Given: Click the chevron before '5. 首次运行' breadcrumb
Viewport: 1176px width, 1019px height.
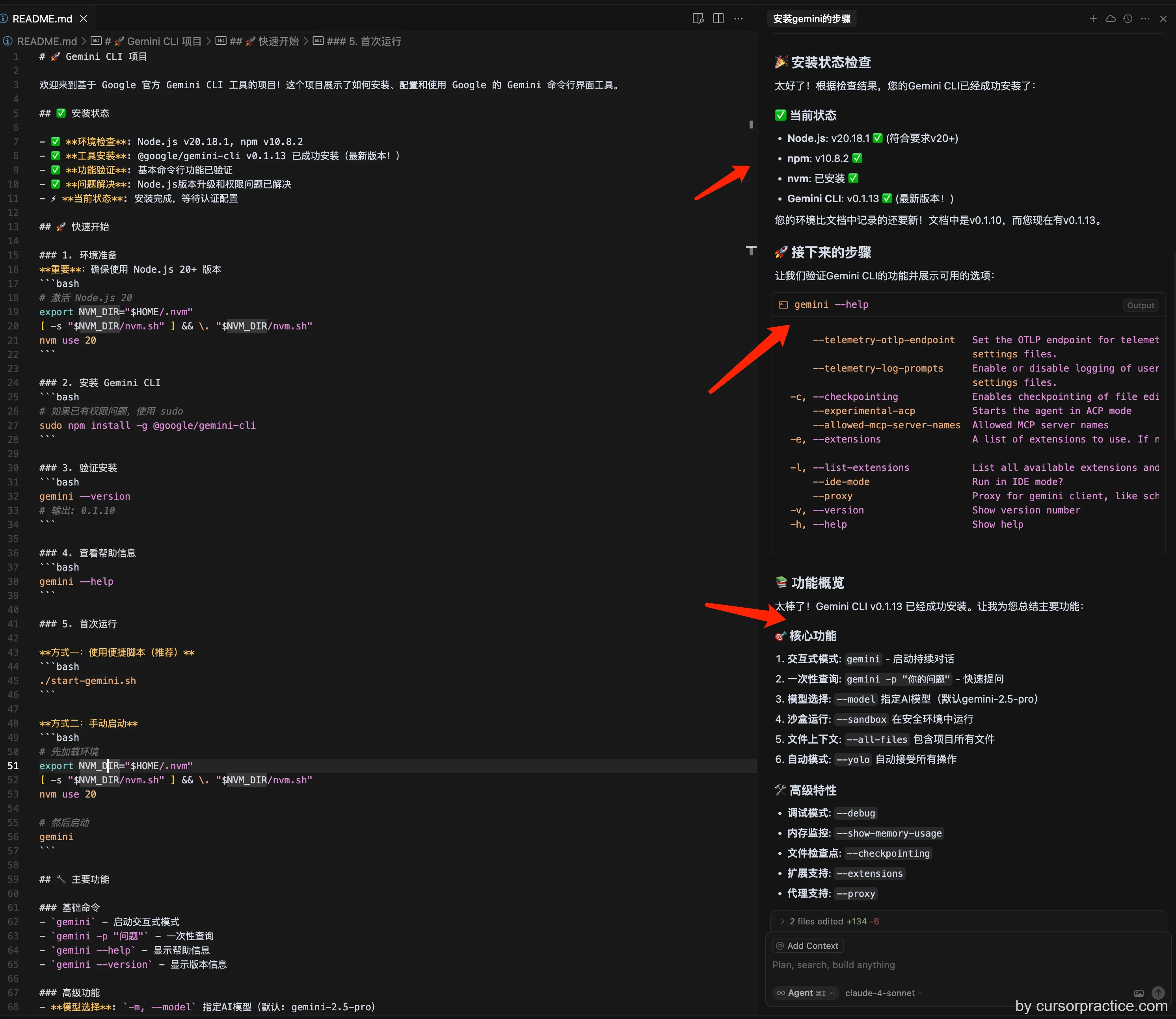Looking at the screenshot, I should (x=306, y=41).
